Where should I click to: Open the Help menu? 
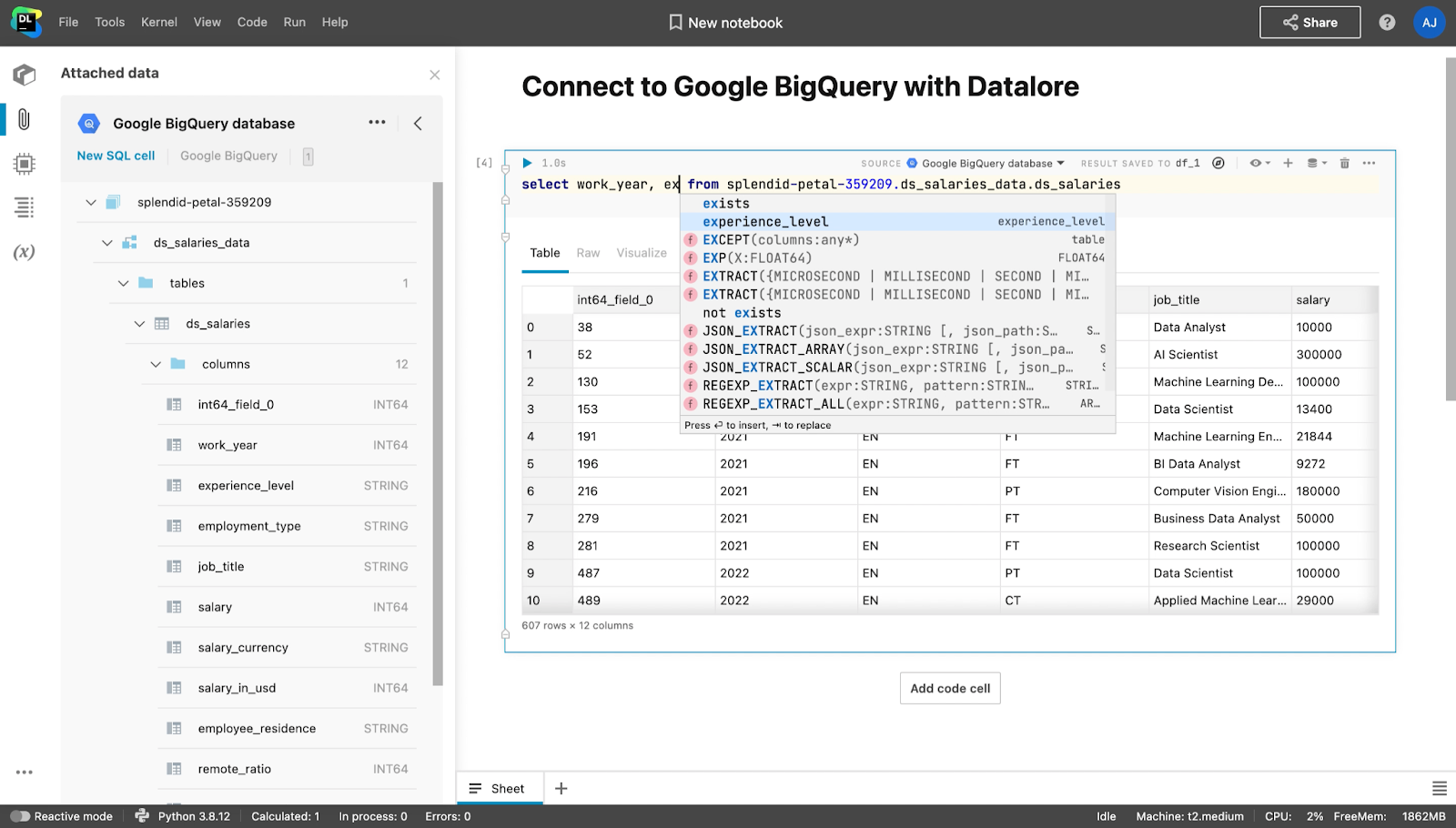click(335, 22)
